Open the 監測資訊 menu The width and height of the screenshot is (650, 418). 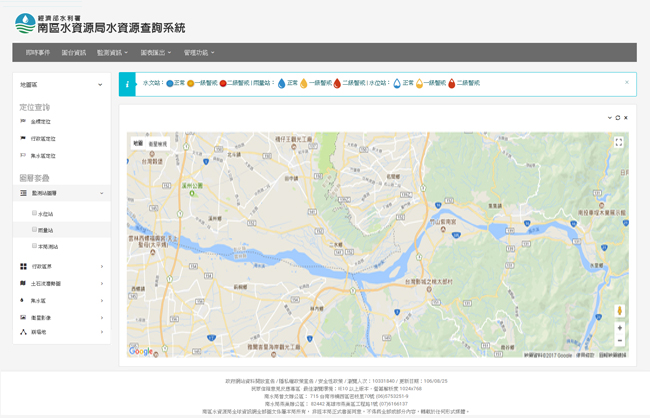pos(113,52)
